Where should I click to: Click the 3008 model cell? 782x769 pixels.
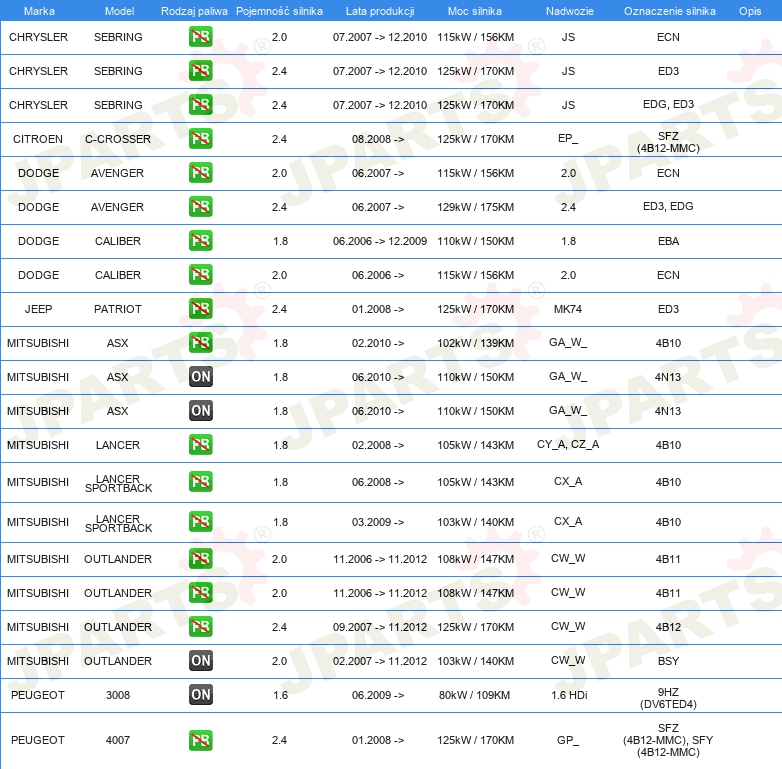pyautogui.click(x=118, y=695)
